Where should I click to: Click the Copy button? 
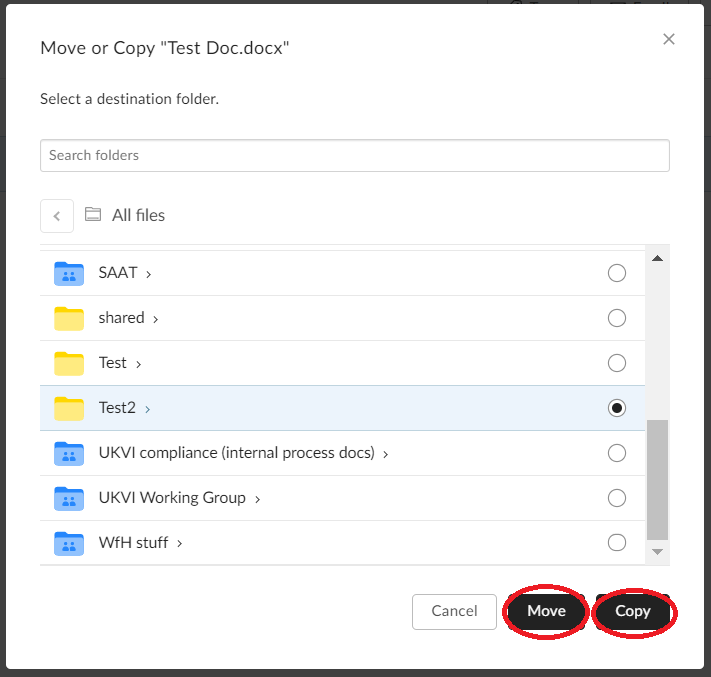point(633,611)
